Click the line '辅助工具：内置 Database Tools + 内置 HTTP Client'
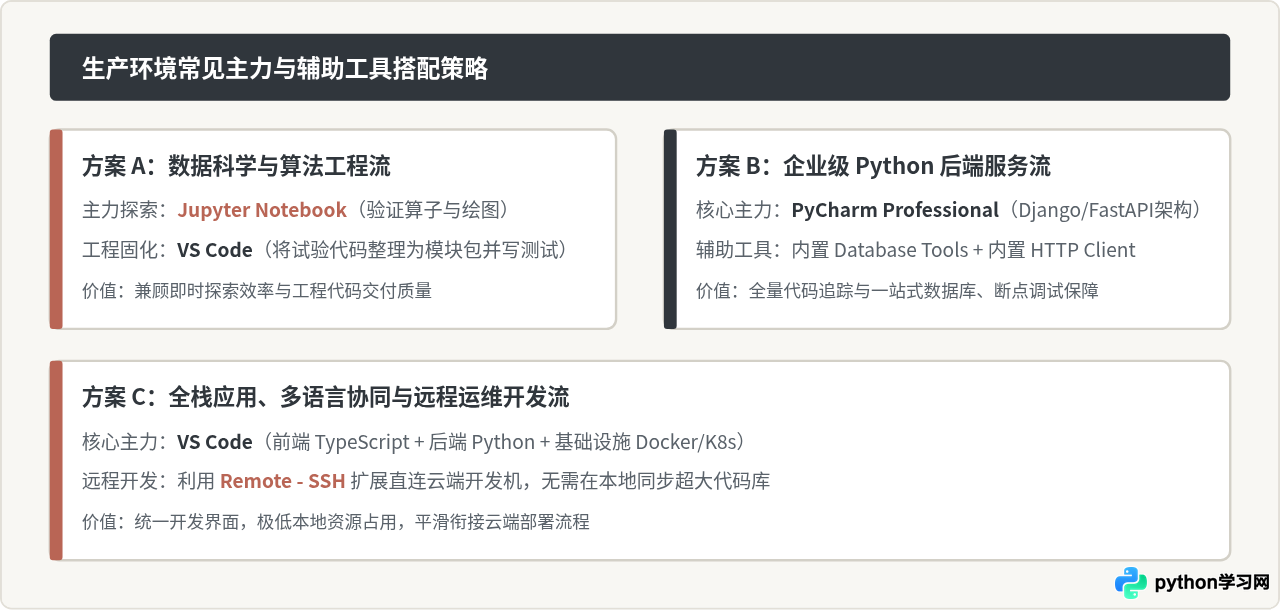This screenshot has height=610, width=1280. coord(916,250)
